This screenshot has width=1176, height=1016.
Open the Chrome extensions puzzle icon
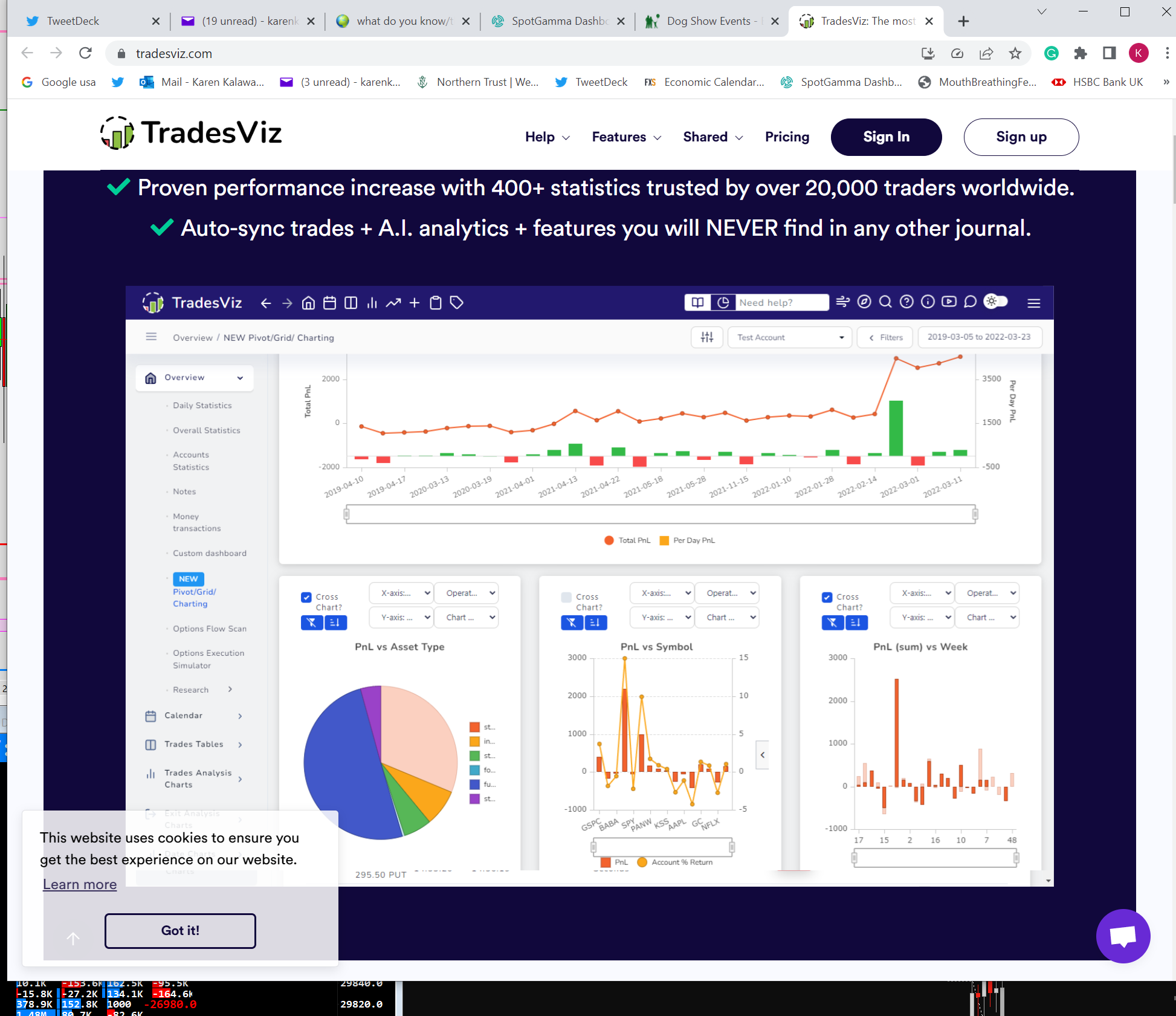pyautogui.click(x=1081, y=53)
